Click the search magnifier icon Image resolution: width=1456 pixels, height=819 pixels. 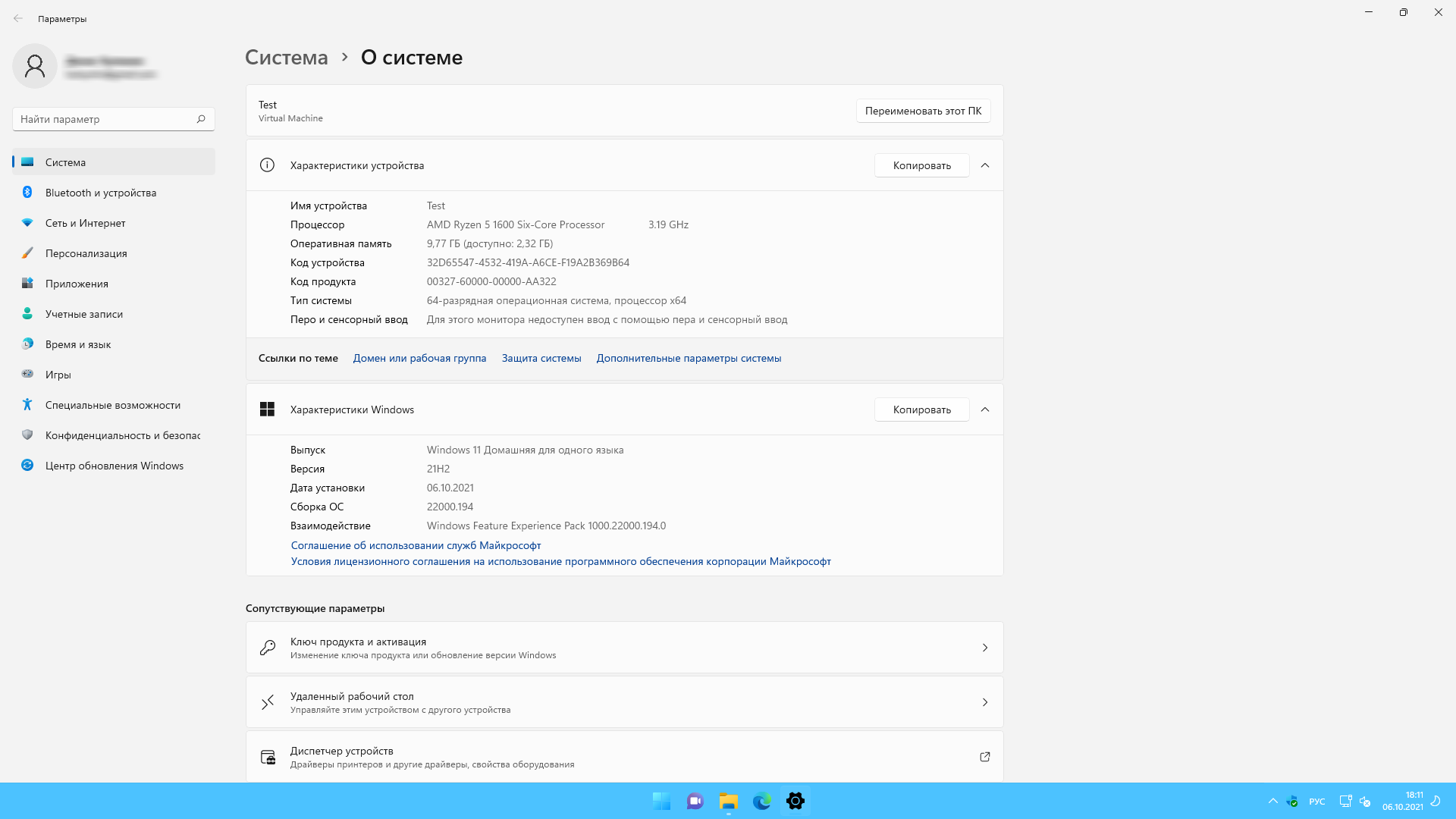point(201,119)
